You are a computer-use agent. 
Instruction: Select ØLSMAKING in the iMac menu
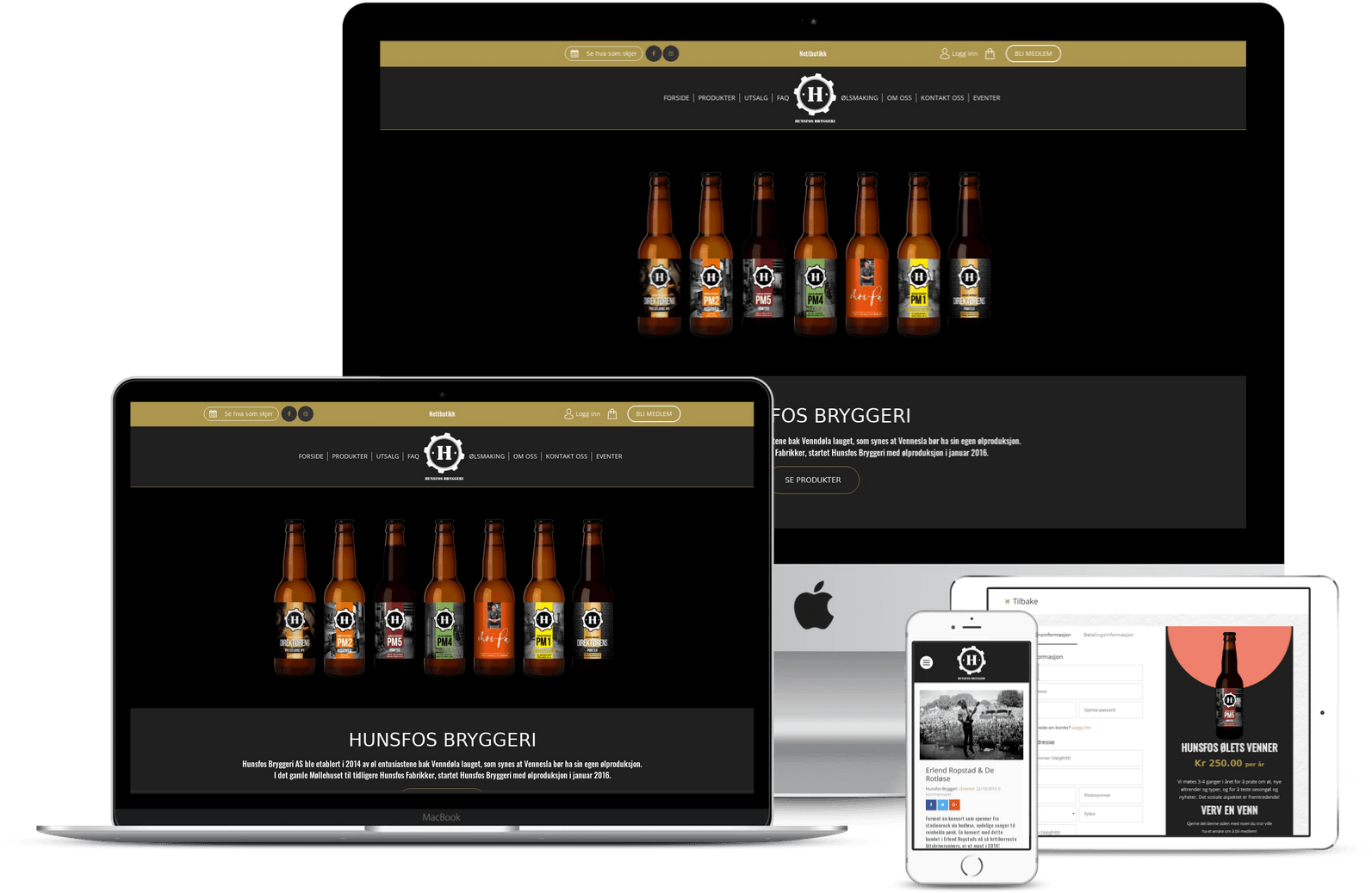coord(860,98)
